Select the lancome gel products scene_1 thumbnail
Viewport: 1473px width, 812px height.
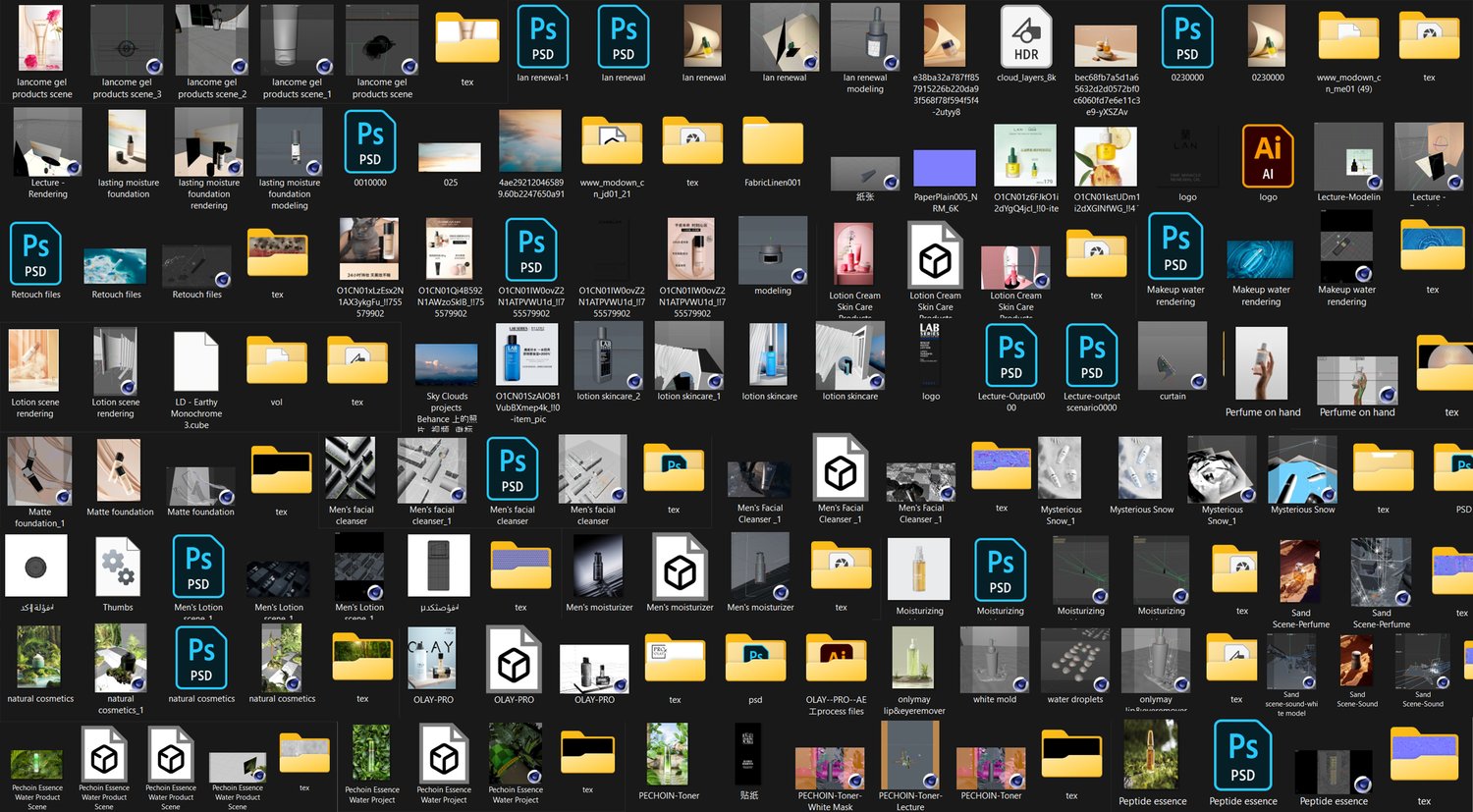point(297,39)
